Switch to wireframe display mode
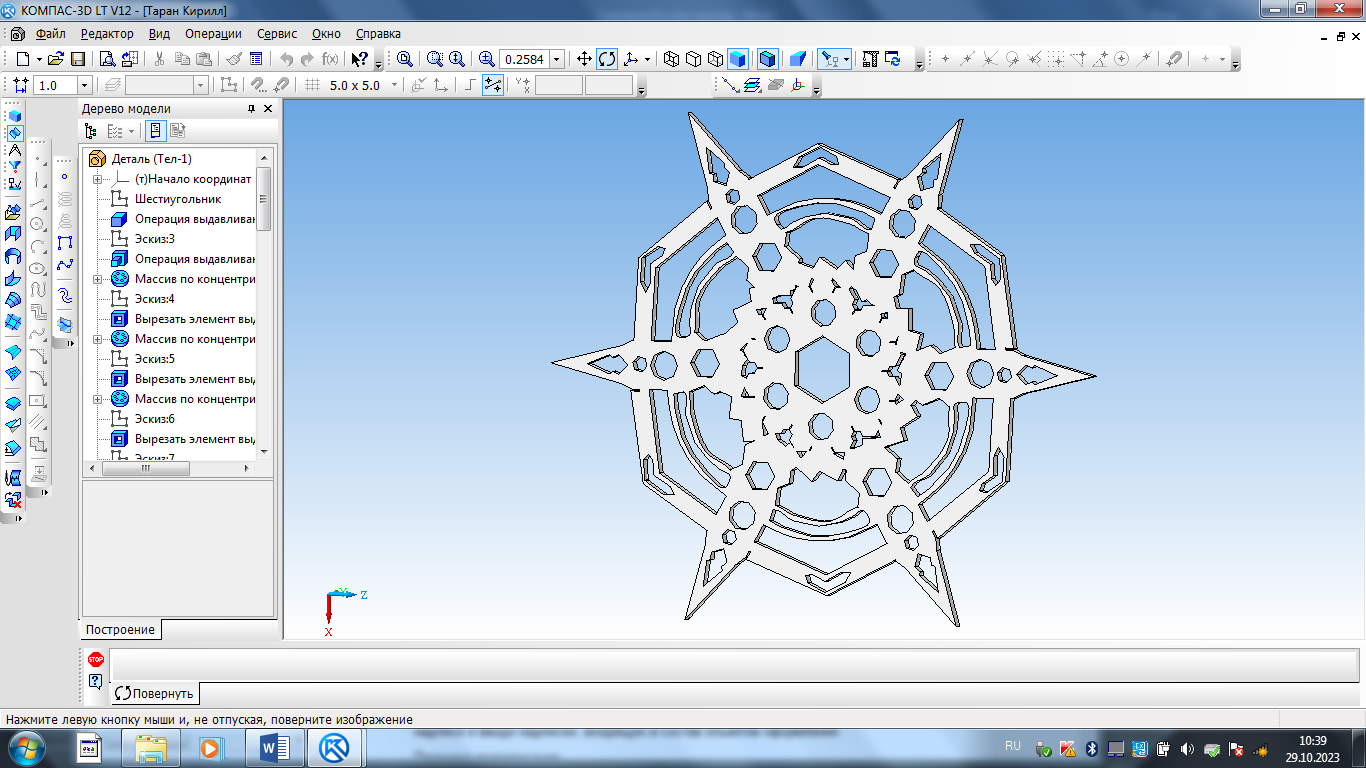This screenshot has width=1366, height=768. [671, 59]
